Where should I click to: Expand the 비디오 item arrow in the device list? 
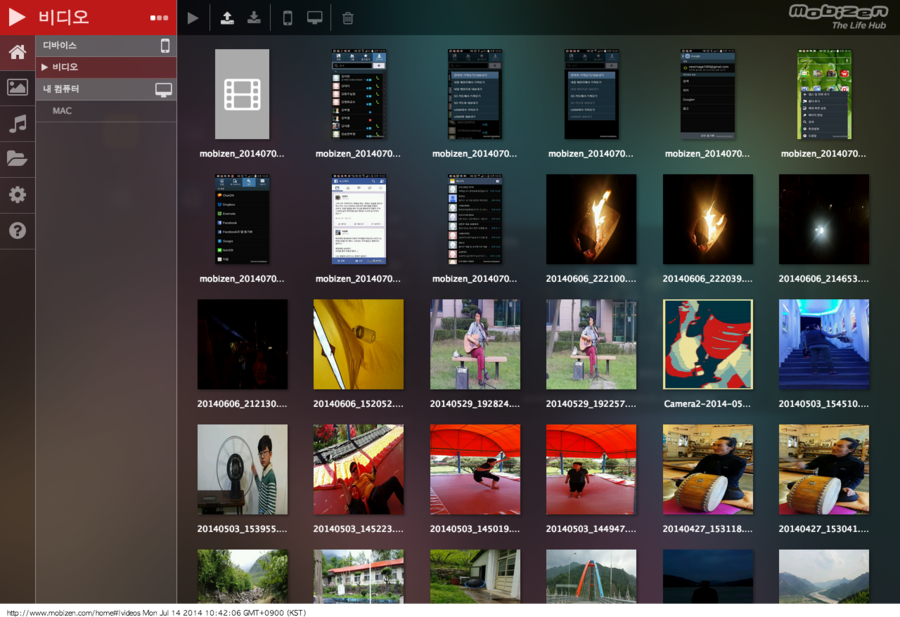[44, 67]
